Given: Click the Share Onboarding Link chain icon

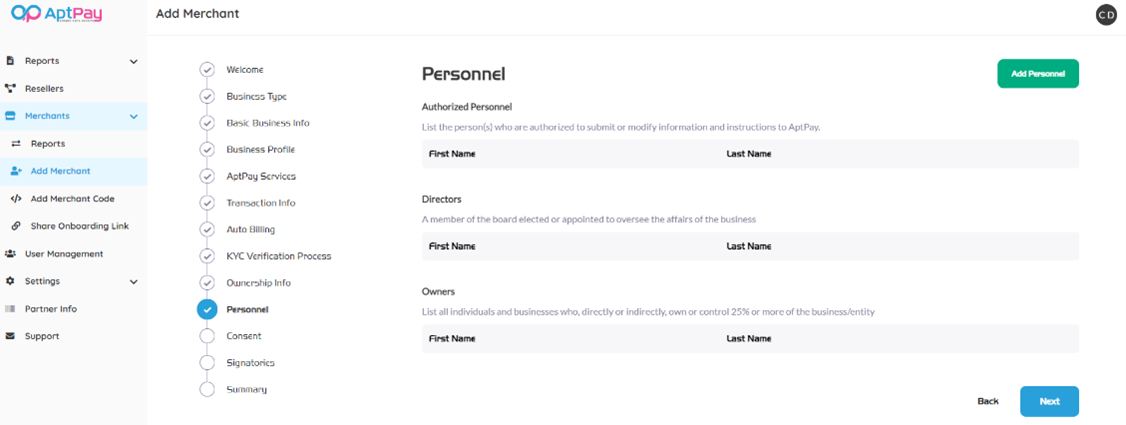Looking at the screenshot, I should tap(16, 226).
